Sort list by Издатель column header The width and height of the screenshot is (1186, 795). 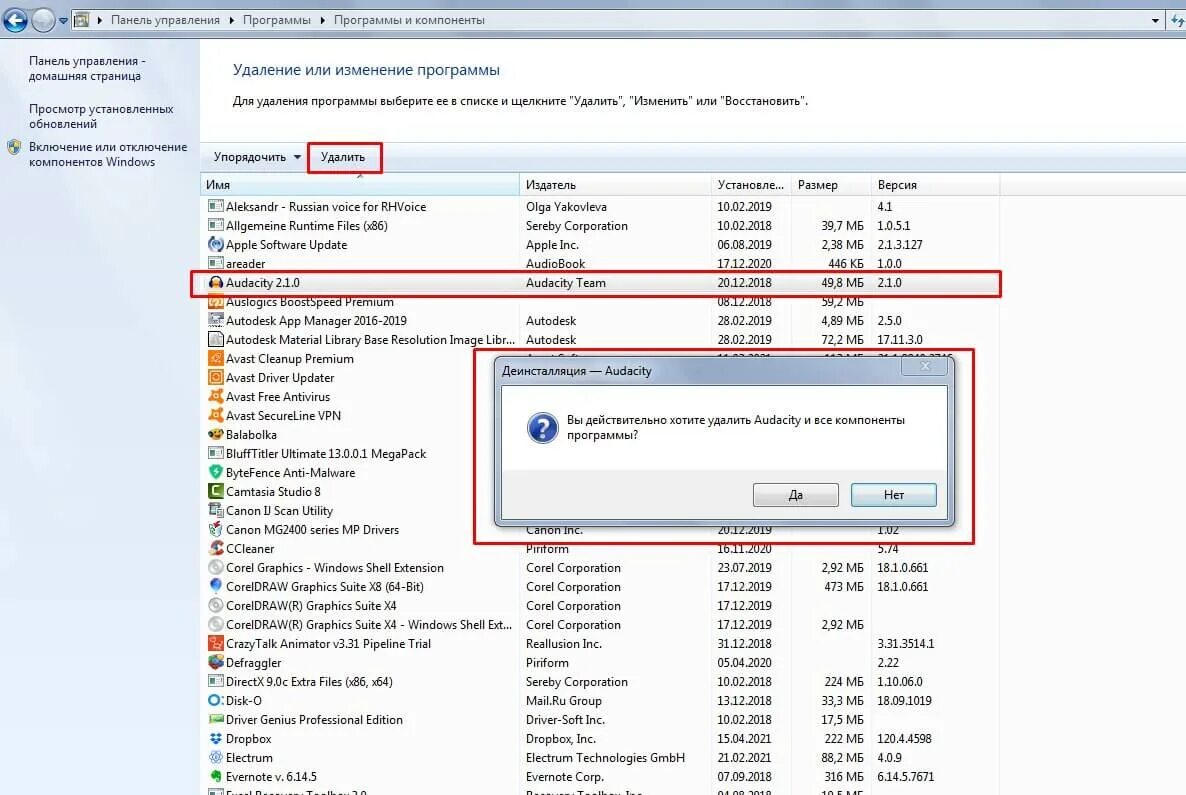click(x=615, y=185)
